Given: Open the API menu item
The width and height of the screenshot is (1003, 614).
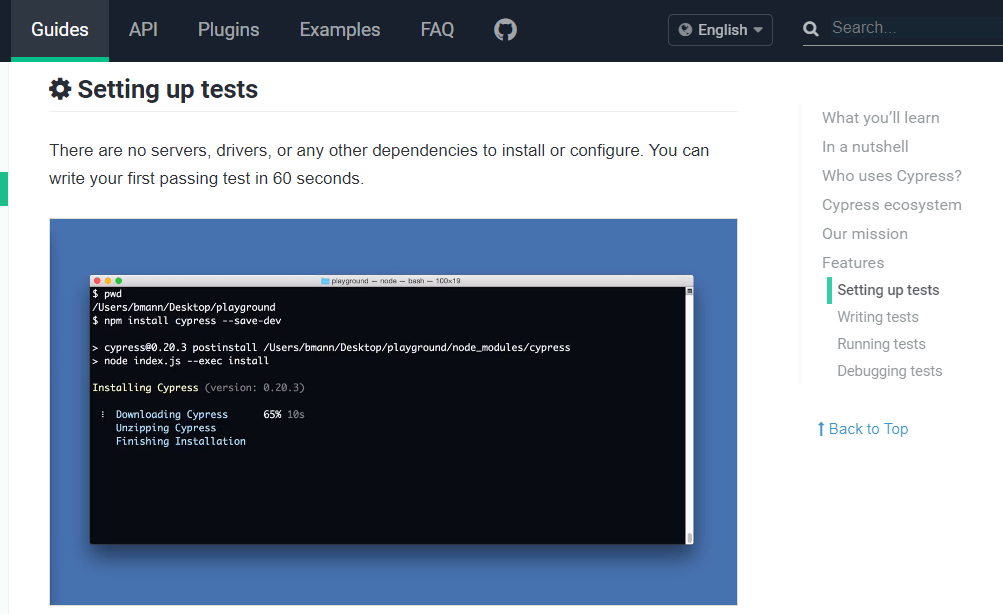Looking at the screenshot, I should coord(143,30).
